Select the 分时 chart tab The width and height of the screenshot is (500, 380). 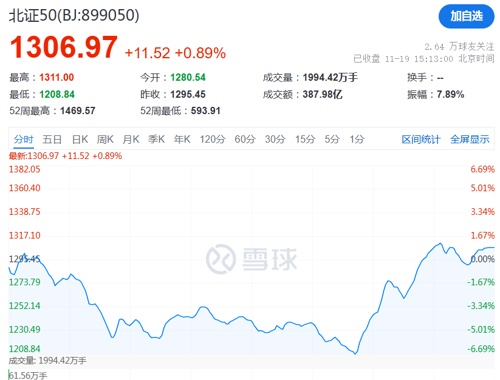point(23,139)
